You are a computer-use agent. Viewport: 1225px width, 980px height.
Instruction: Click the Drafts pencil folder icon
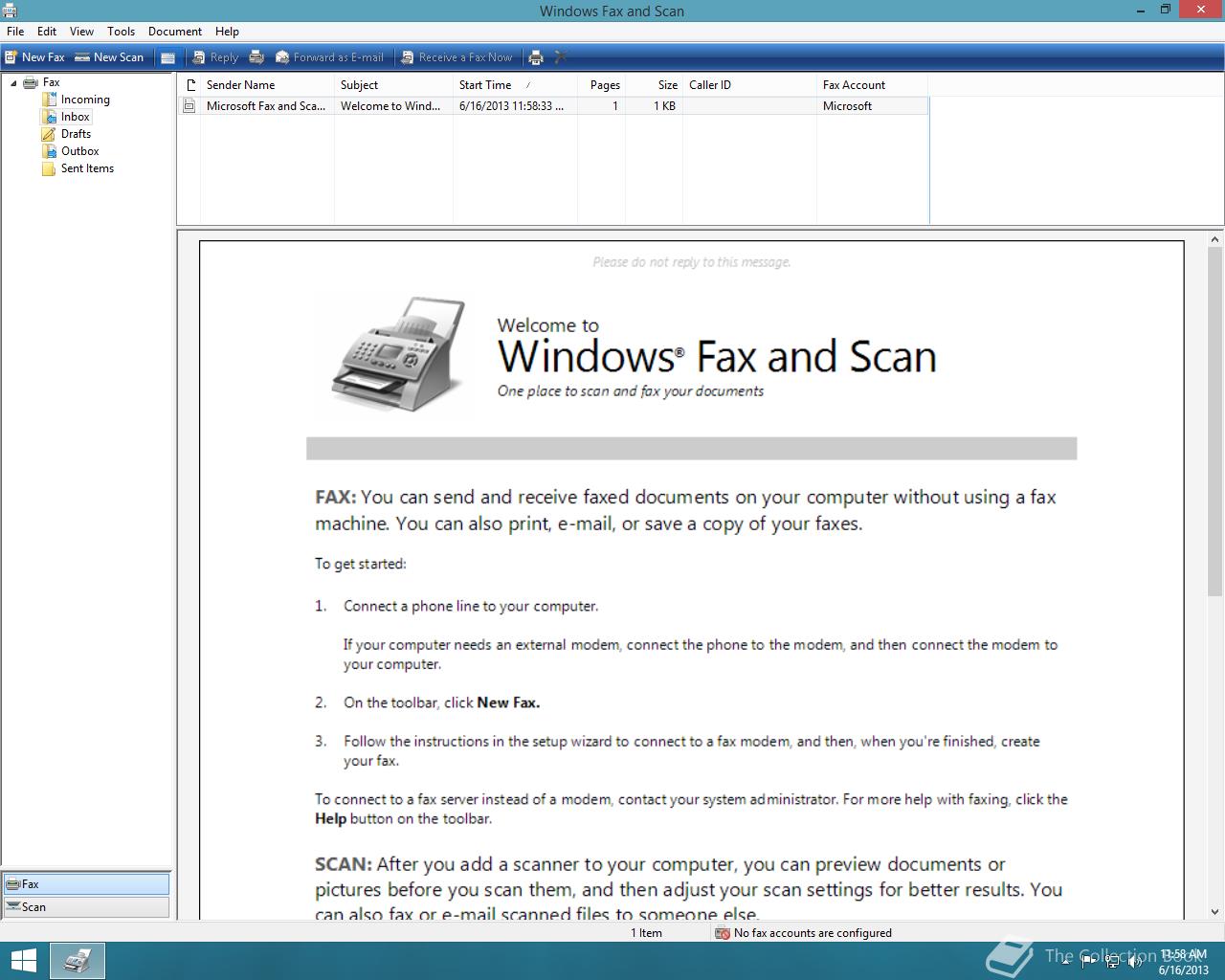click(49, 134)
